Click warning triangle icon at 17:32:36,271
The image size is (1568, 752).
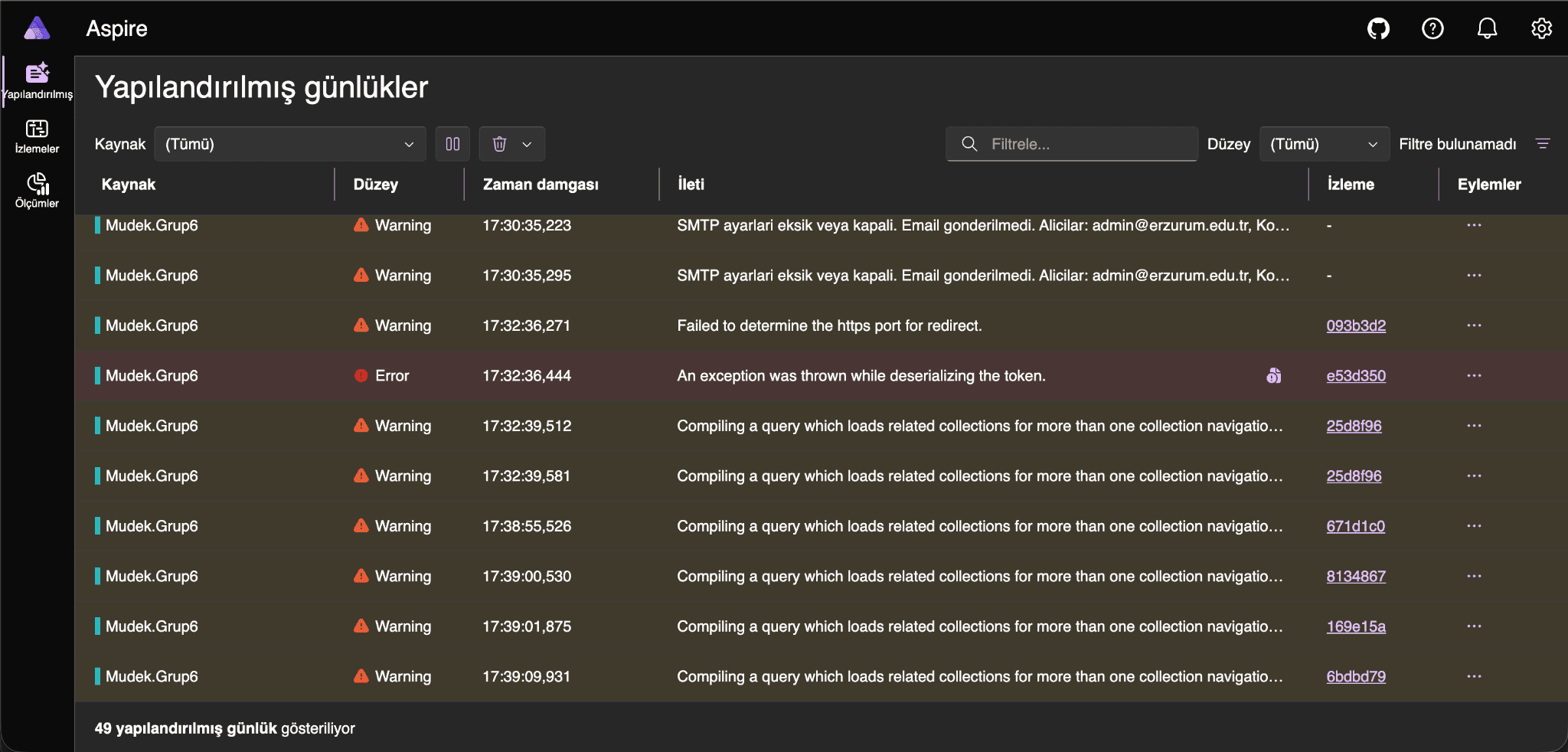[x=361, y=325]
